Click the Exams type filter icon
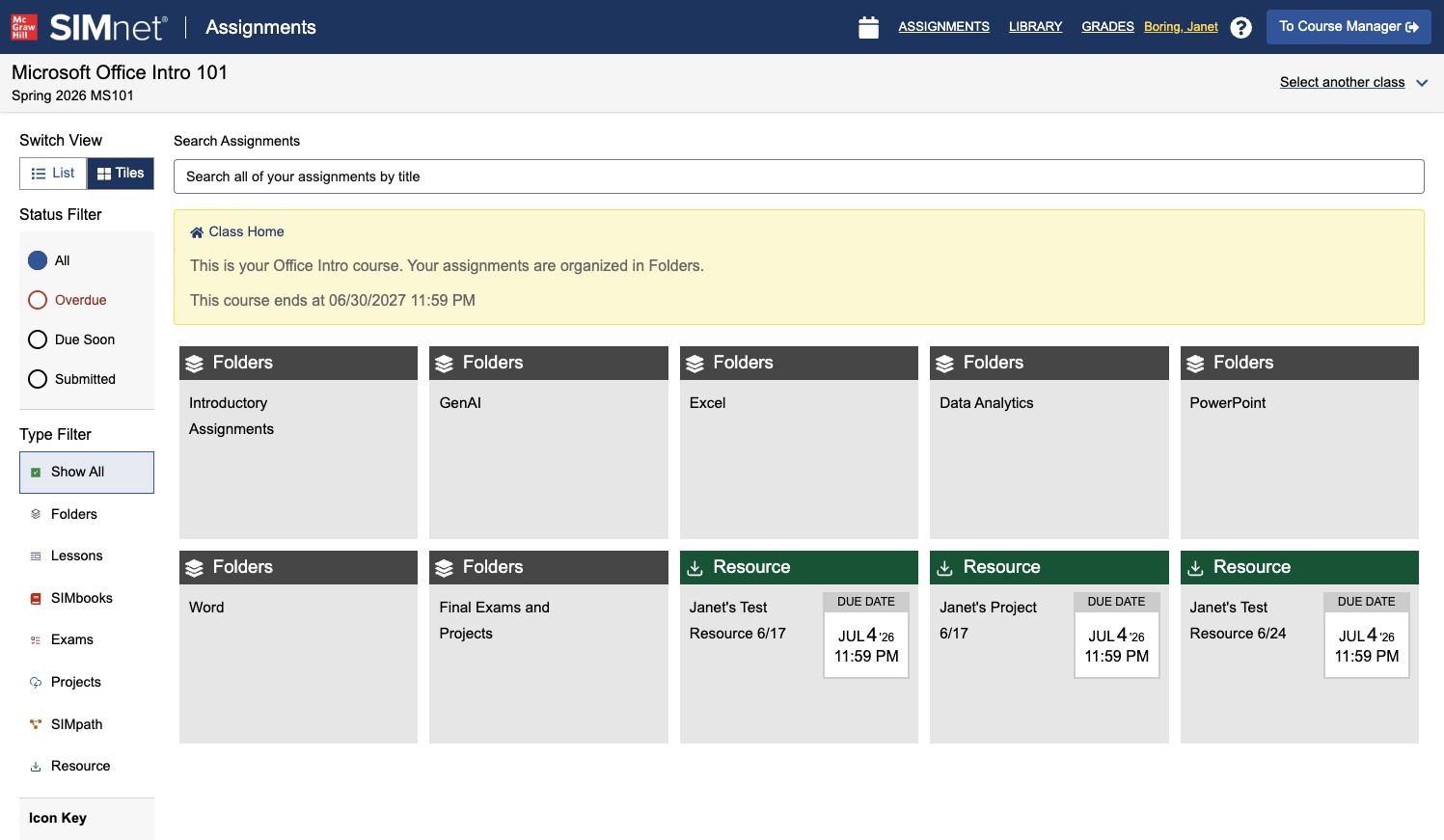This screenshot has width=1444, height=840. click(36, 640)
